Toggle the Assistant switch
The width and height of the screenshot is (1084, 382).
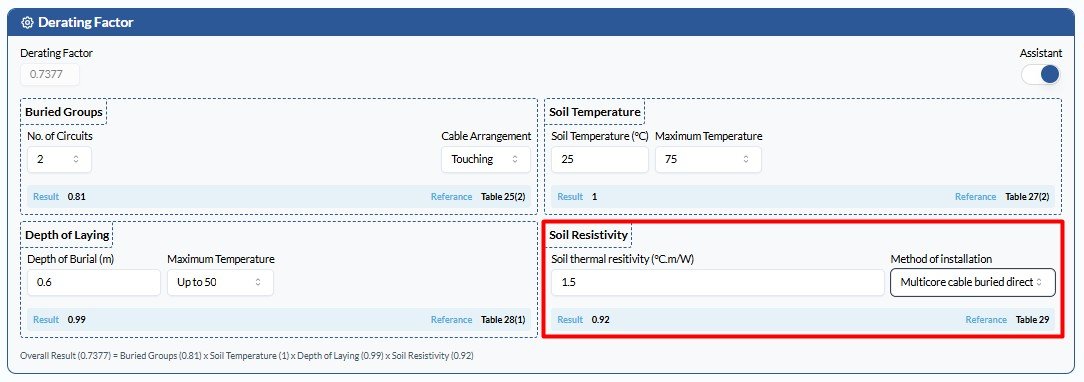coord(1041,74)
